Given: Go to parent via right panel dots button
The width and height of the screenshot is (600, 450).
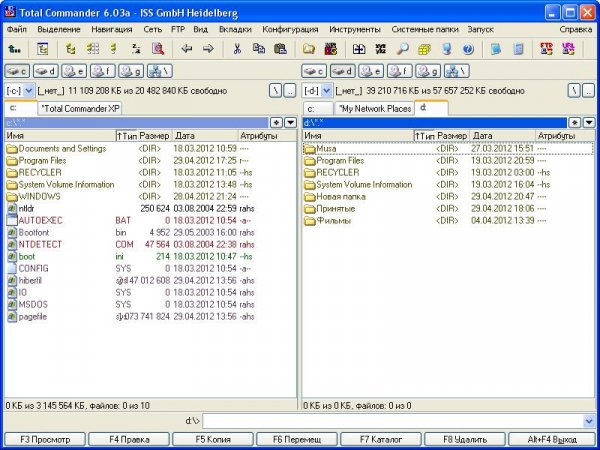Looking at the screenshot, I should tap(589, 91).
